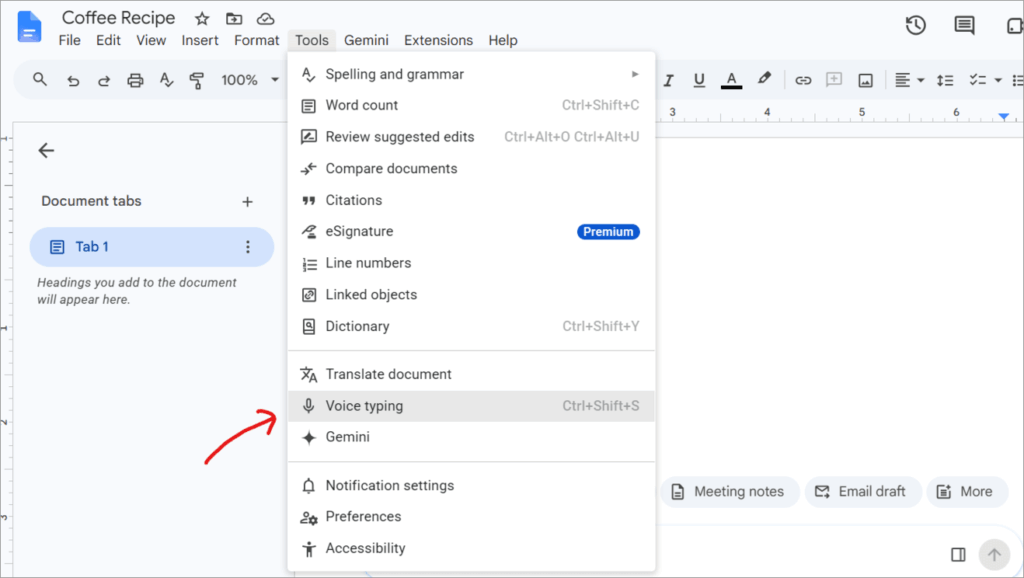This screenshot has width=1024, height=578.
Task: Search the menus magnifier icon
Action: (40, 80)
